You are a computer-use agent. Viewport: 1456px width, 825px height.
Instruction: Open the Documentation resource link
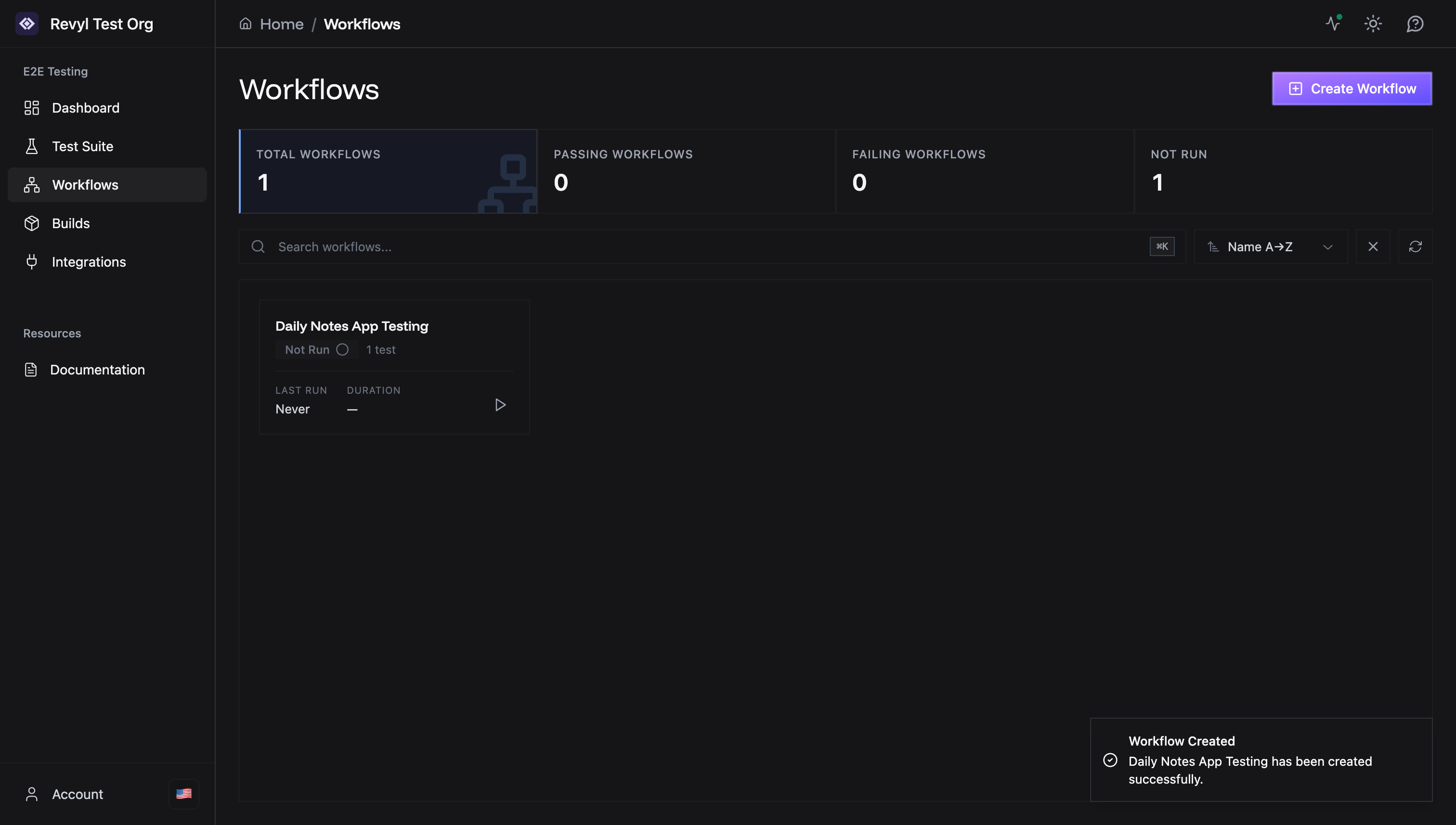click(97, 370)
